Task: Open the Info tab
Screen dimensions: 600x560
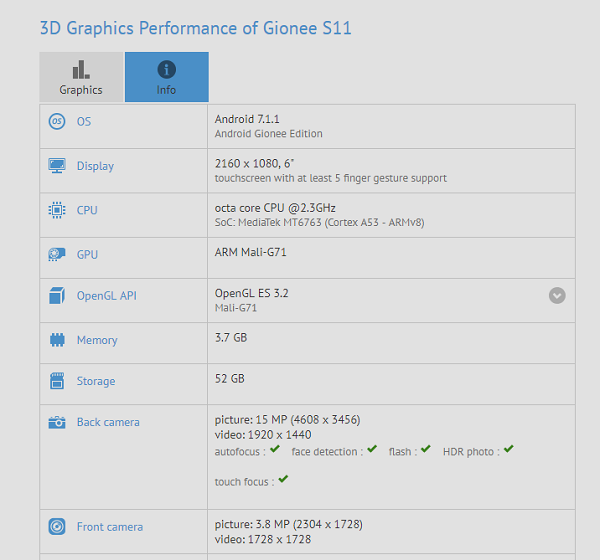Action: 167,77
